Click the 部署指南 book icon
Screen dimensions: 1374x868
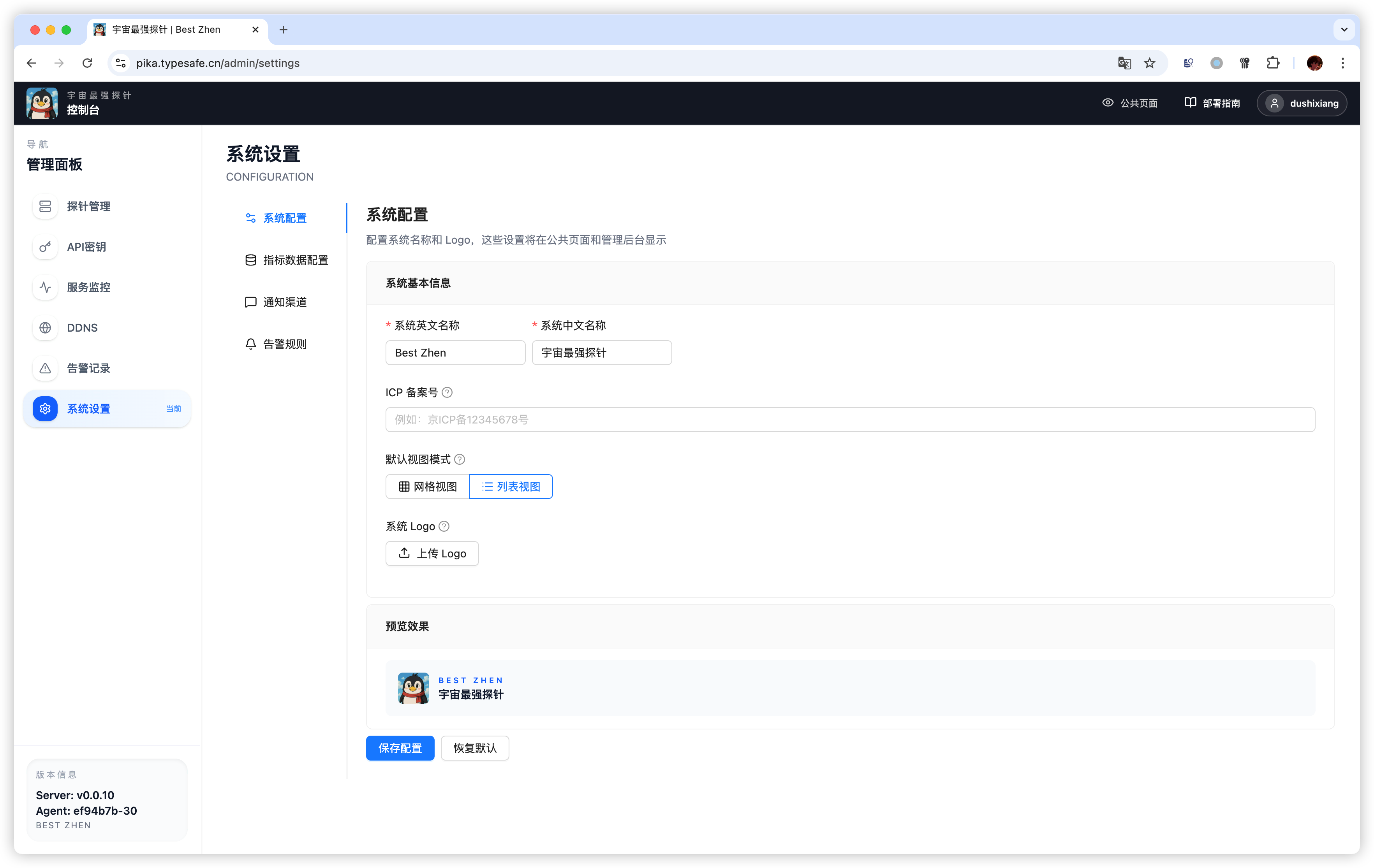(x=1190, y=103)
